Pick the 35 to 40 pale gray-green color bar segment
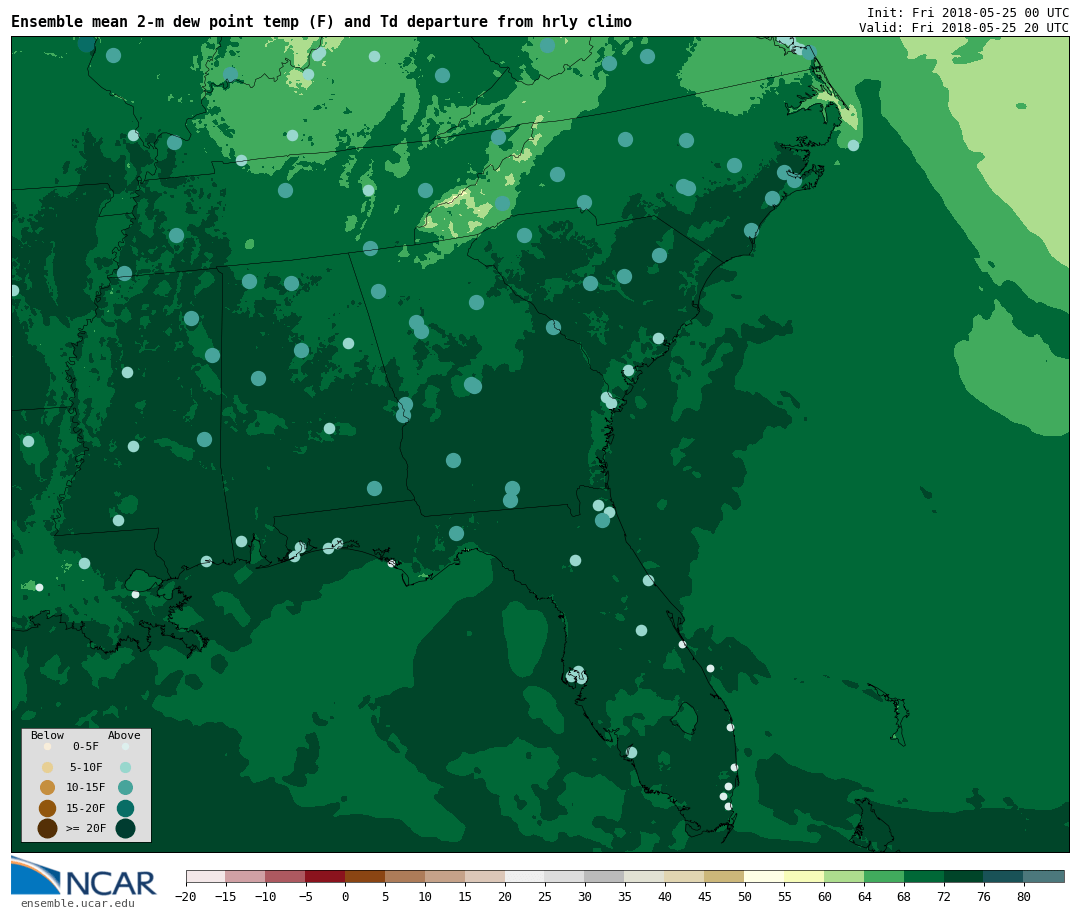This screenshot has height=915, width=1080. click(645, 876)
